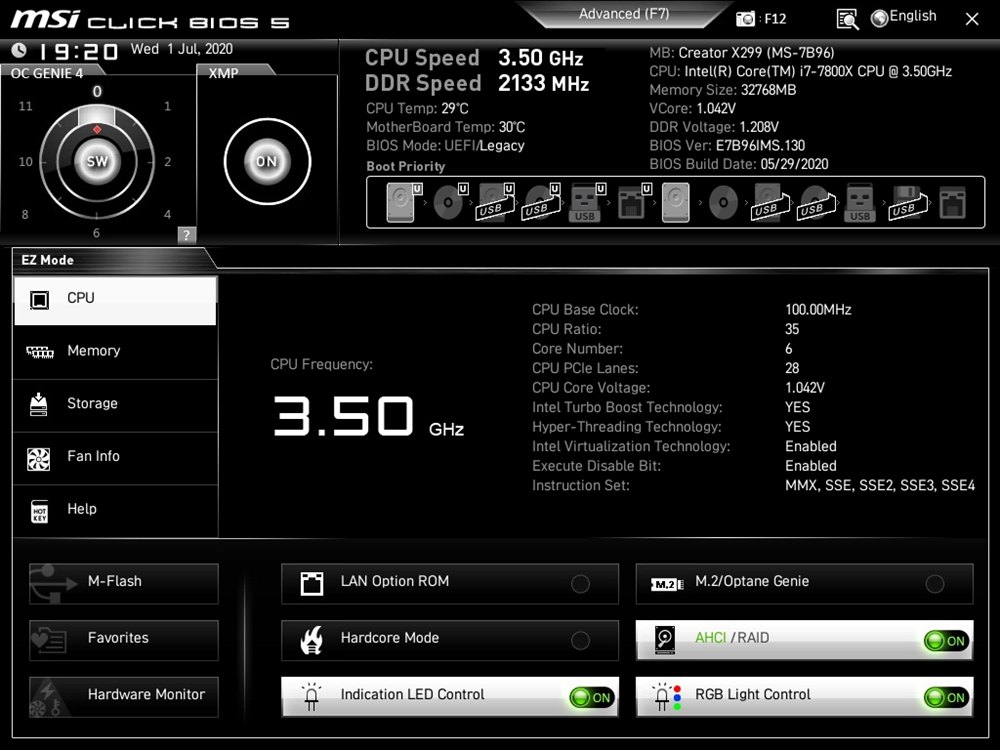Click the CPU chip icon in the sidebar
The width and height of the screenshot is (1000, 750).
[40, 299]
